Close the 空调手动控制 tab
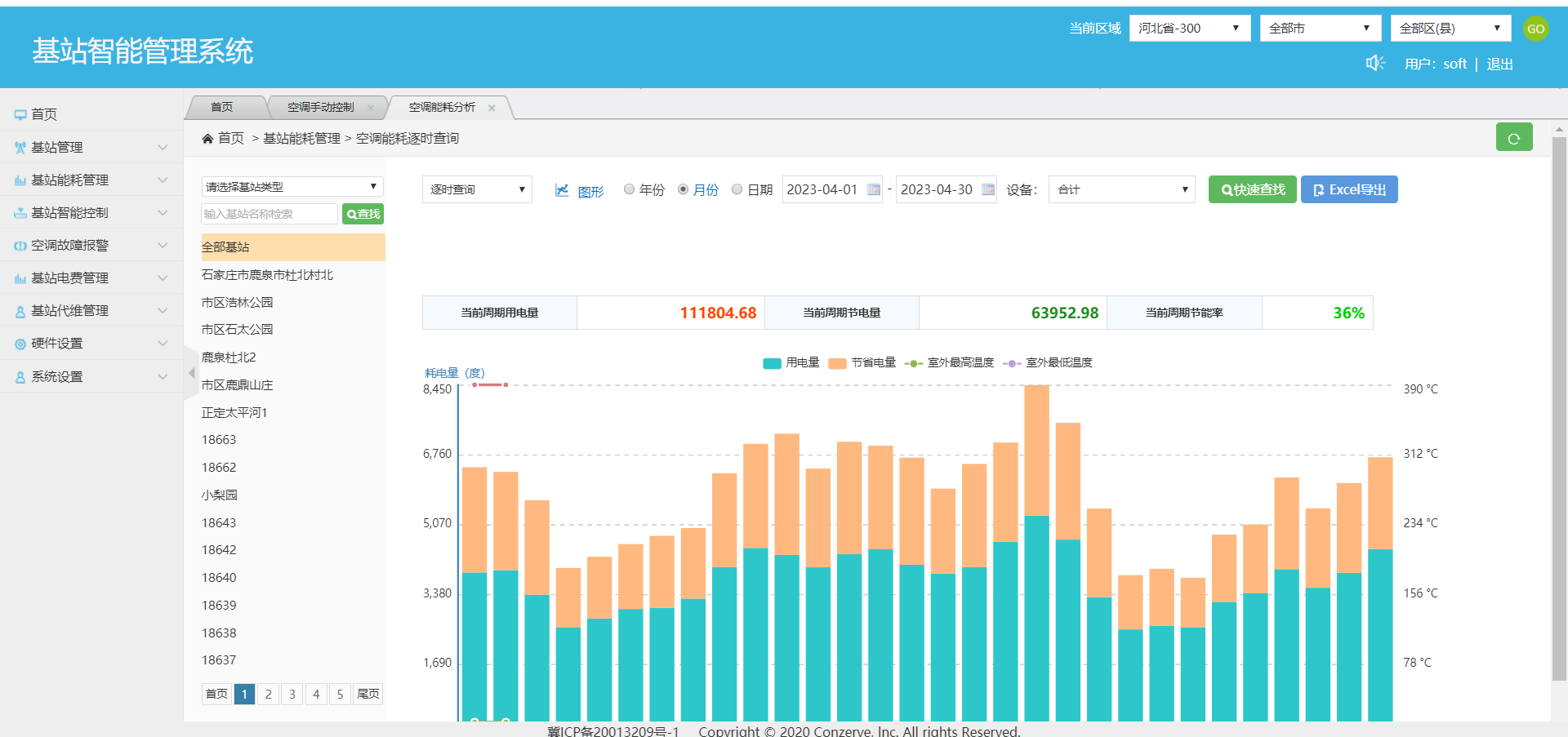 point(370,108)
